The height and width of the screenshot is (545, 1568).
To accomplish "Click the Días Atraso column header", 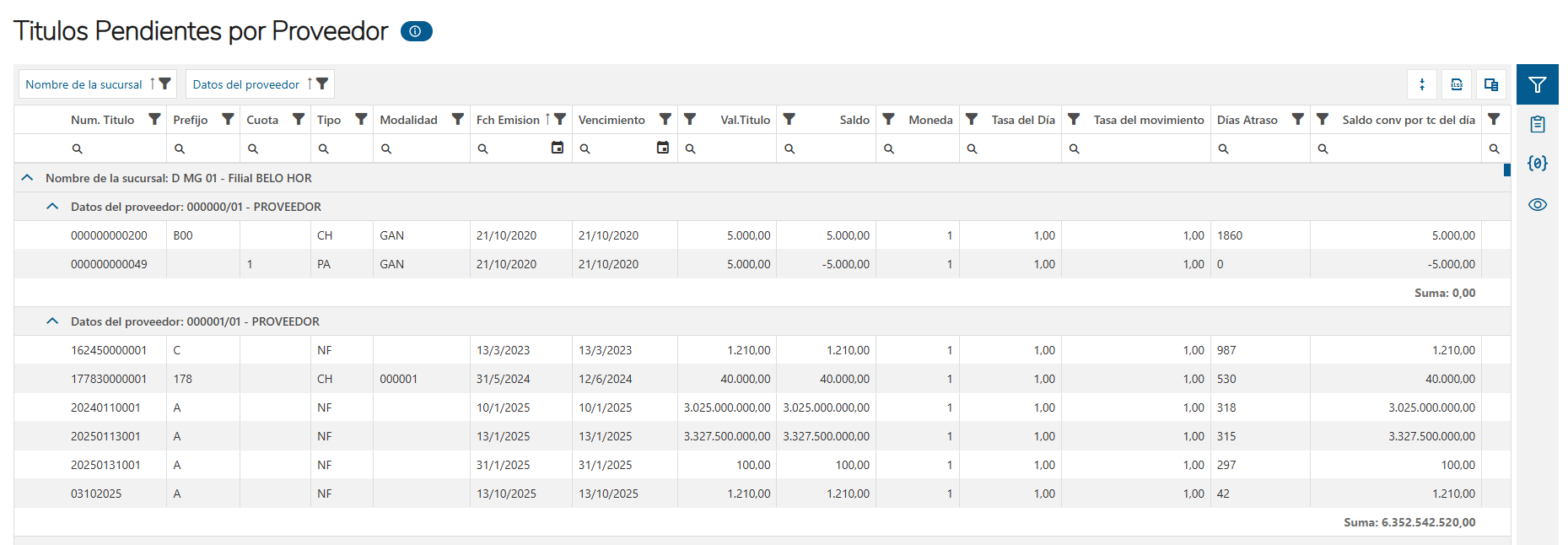I will pyautogui.click(x=1247, y=120).
